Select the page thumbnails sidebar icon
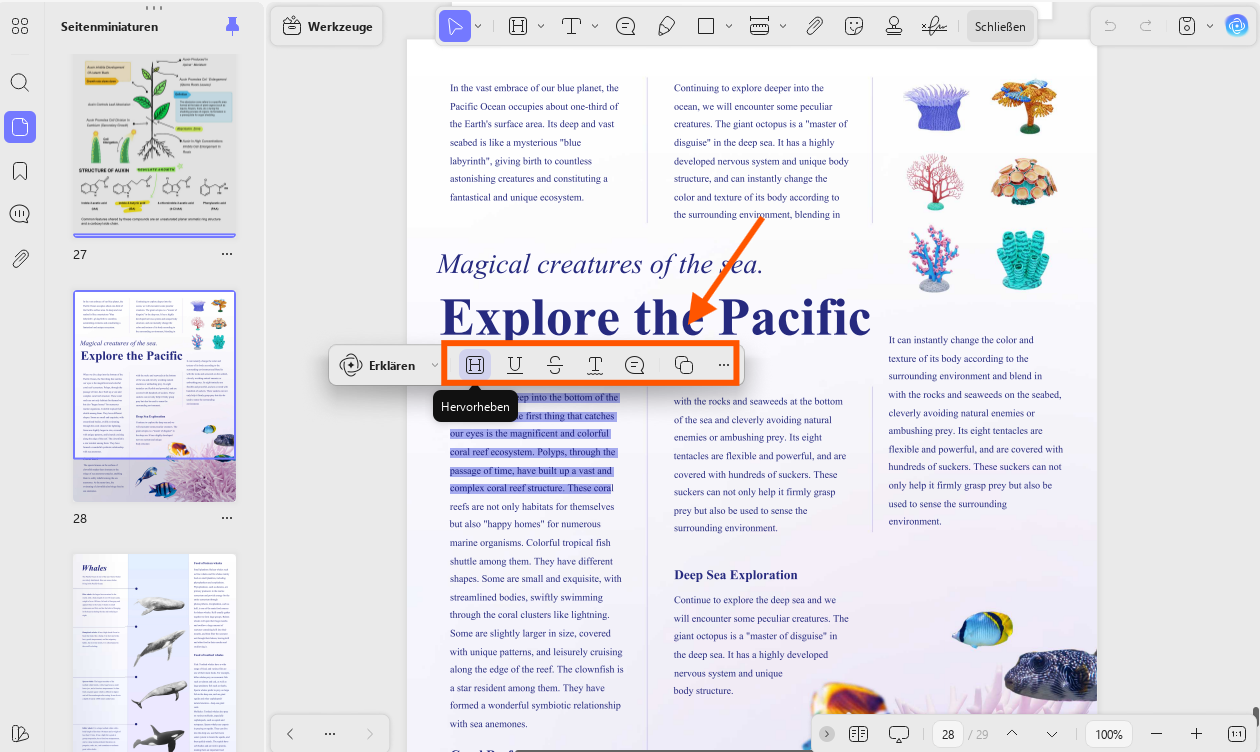This screenshot has height=752, width=1260. [20, 127]
